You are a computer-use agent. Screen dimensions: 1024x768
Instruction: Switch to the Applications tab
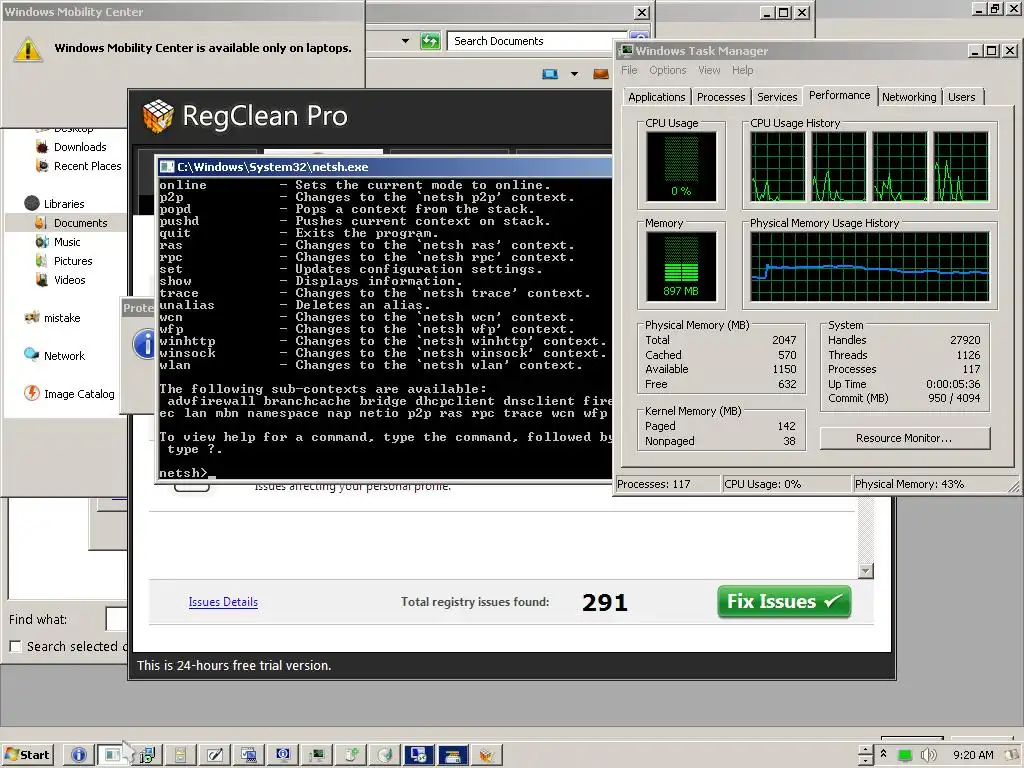656,97
